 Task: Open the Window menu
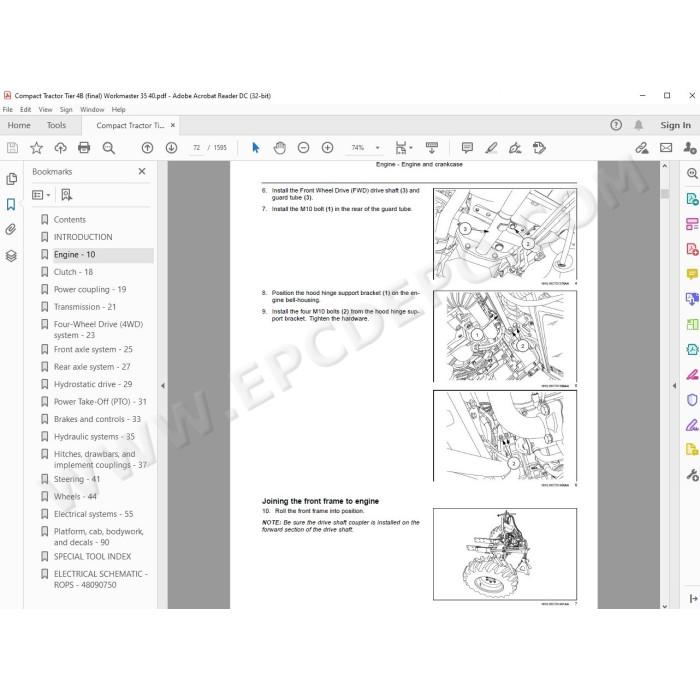(x=92, y=109)
